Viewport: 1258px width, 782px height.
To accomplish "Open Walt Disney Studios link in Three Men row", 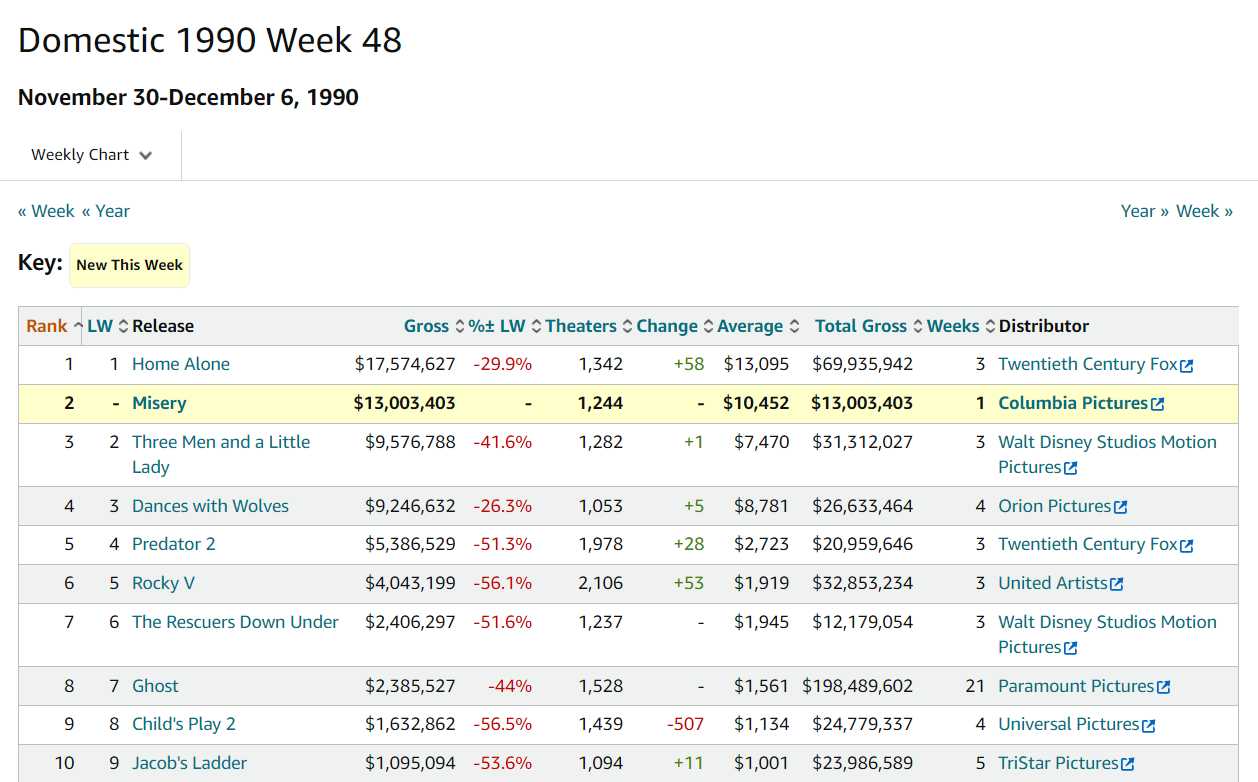I will (x=1107, y=454).
